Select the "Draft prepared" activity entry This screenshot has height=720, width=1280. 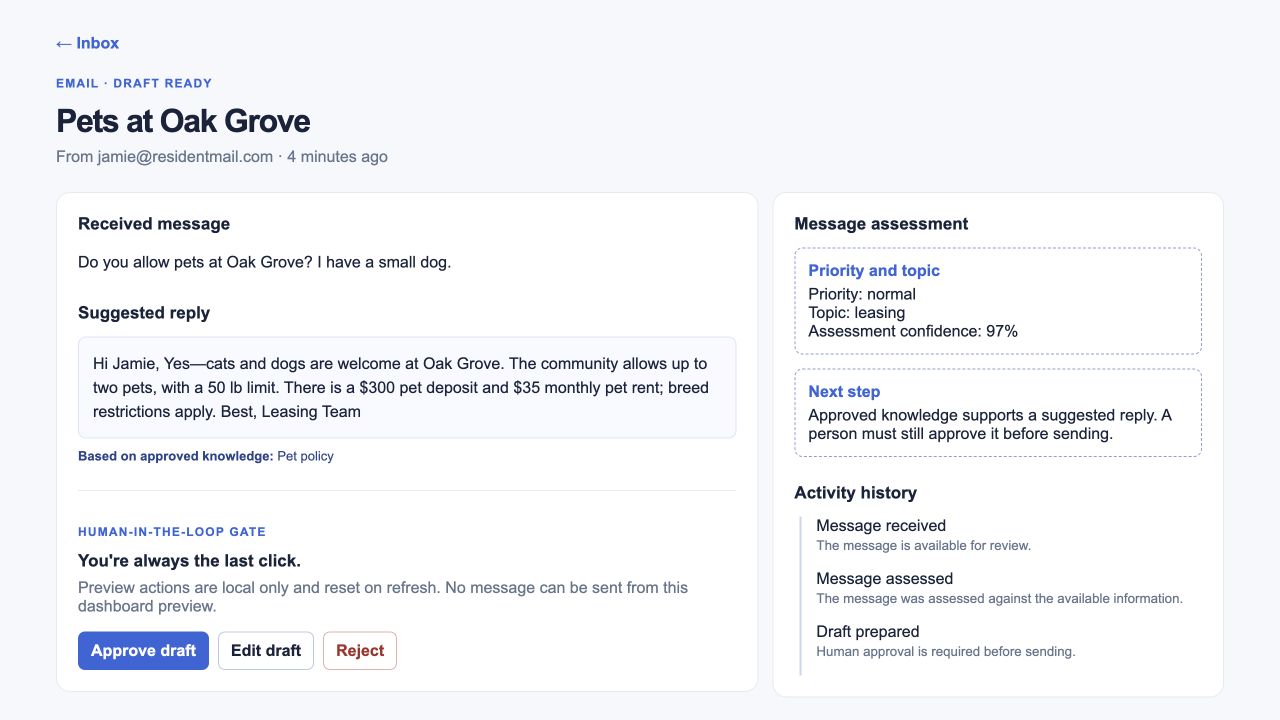tap(867, 631)
